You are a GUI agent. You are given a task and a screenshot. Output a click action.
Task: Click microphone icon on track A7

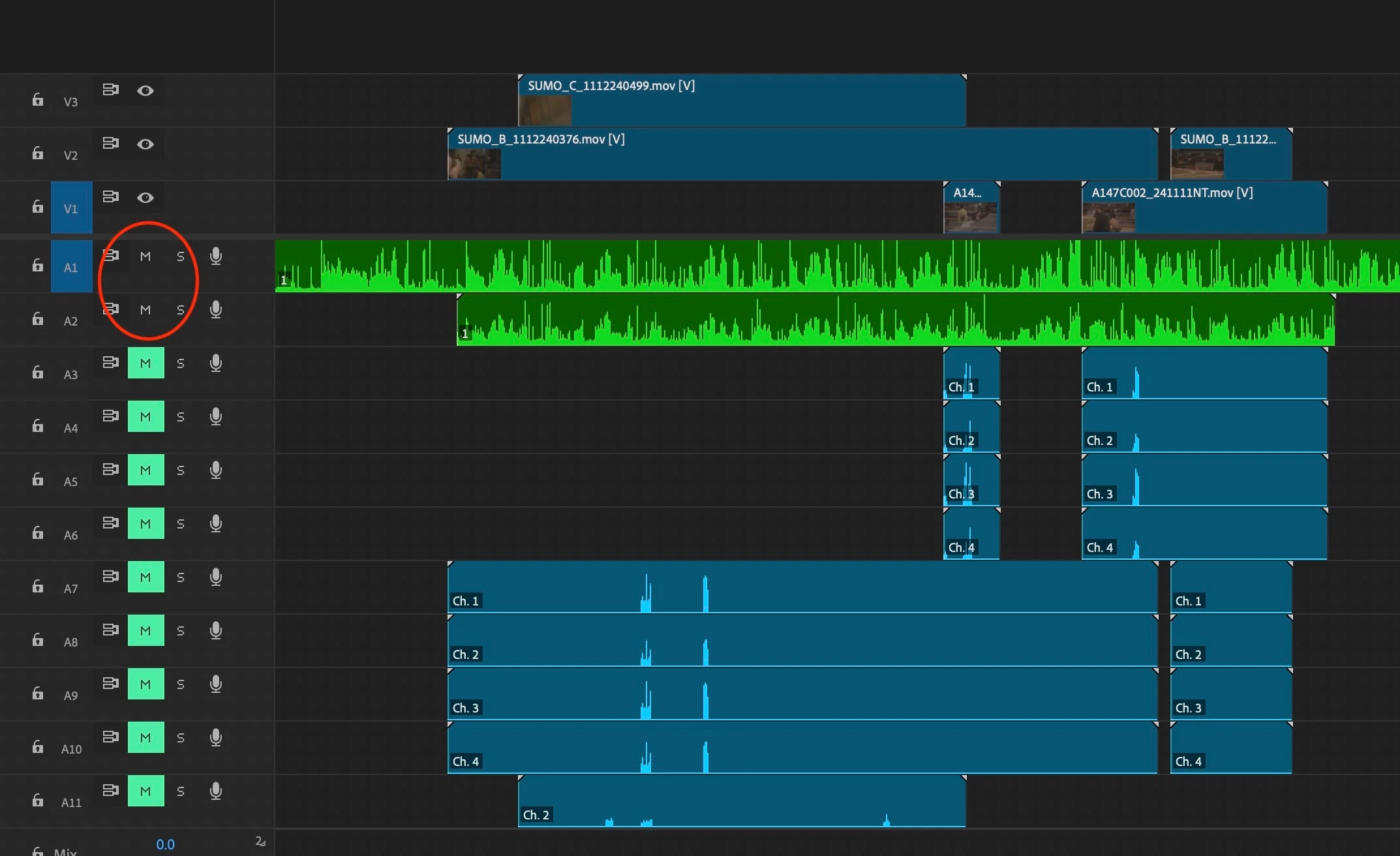[216, 577]
